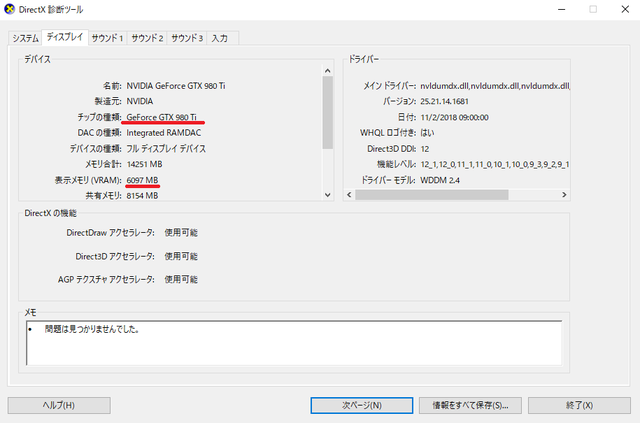The width and height of the screenshot is (640, 423).
Task: Click Direct3D アクセラレータ 使用可能 value
Action: tap(181, 256)
